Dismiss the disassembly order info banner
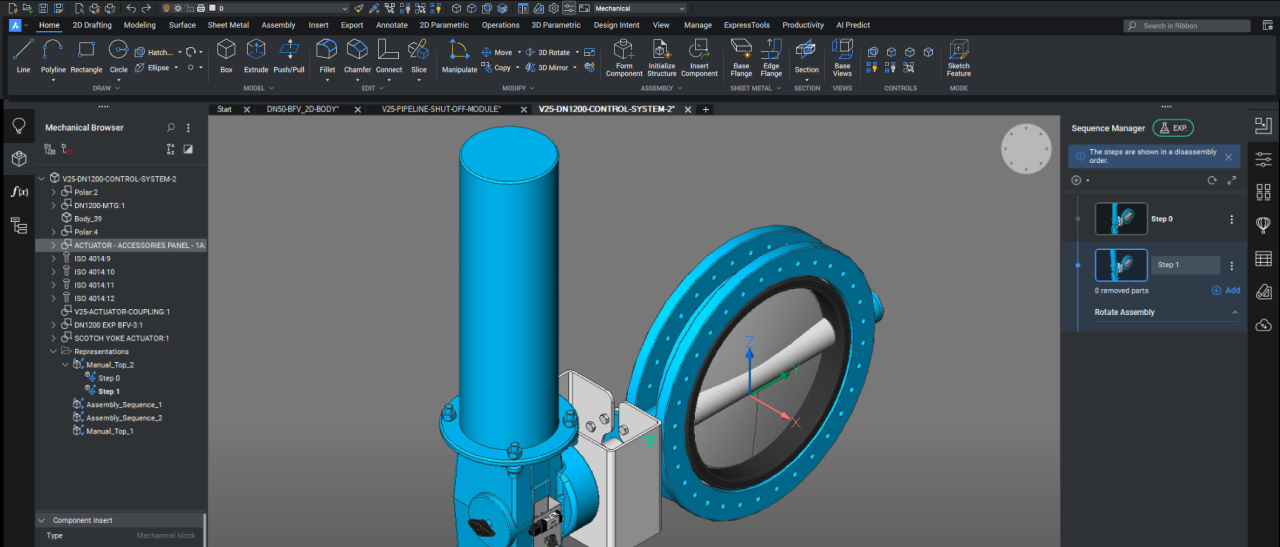 [x=1228, y=157]
